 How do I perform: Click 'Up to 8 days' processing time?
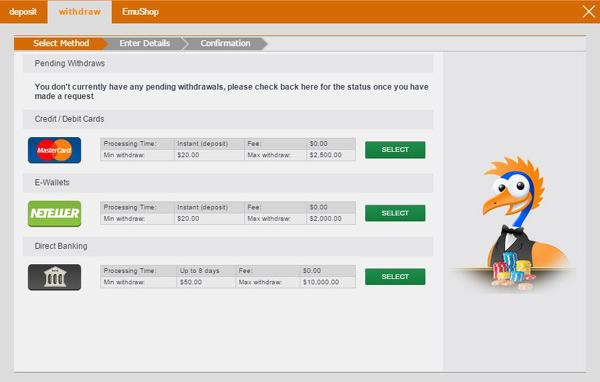[199, 271]
